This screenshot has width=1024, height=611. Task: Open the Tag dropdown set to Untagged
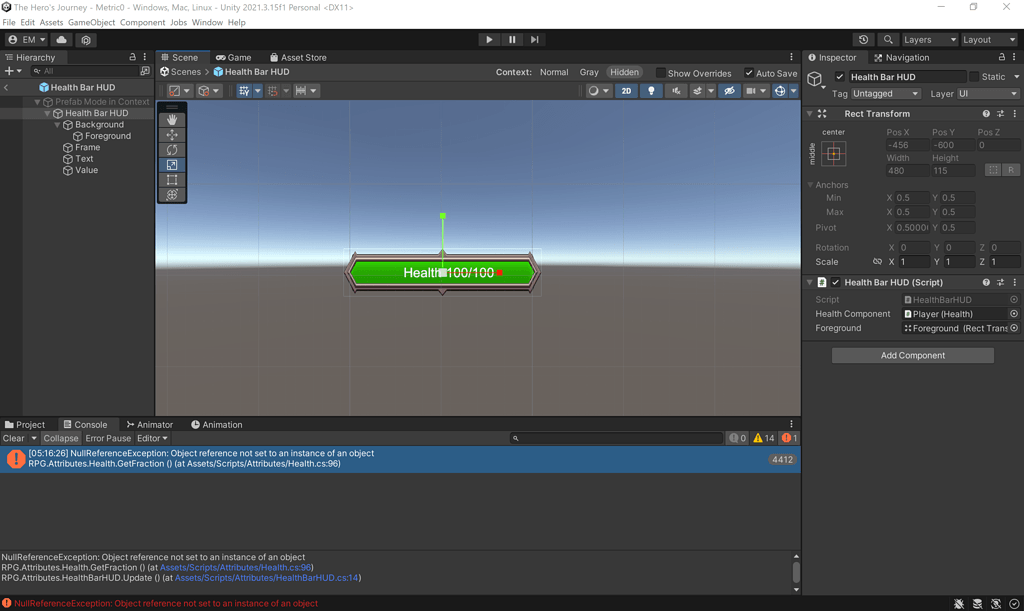[885, 93]
